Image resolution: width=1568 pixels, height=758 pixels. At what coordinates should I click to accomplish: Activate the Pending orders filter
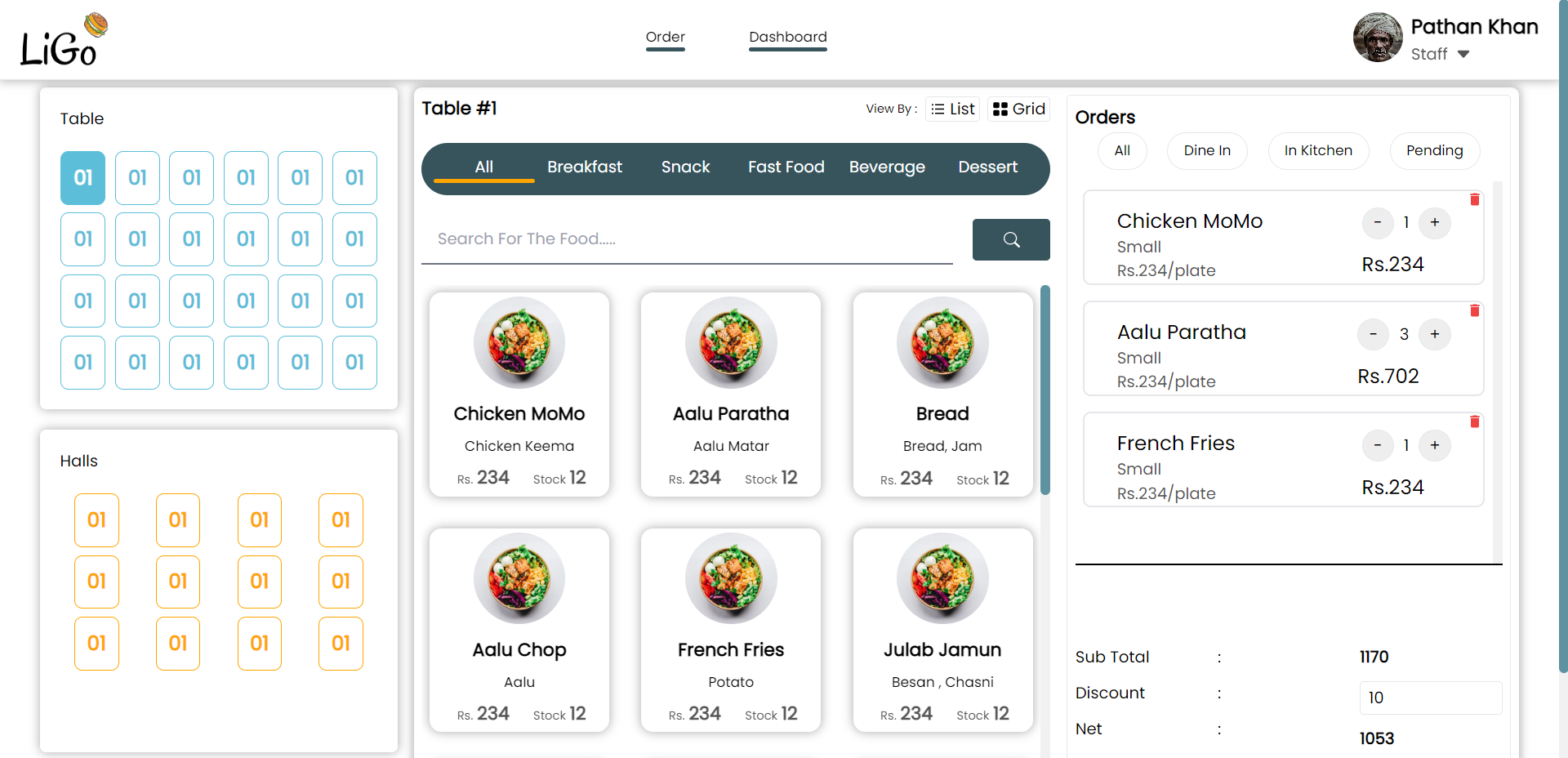click(x=1434, y=150)
